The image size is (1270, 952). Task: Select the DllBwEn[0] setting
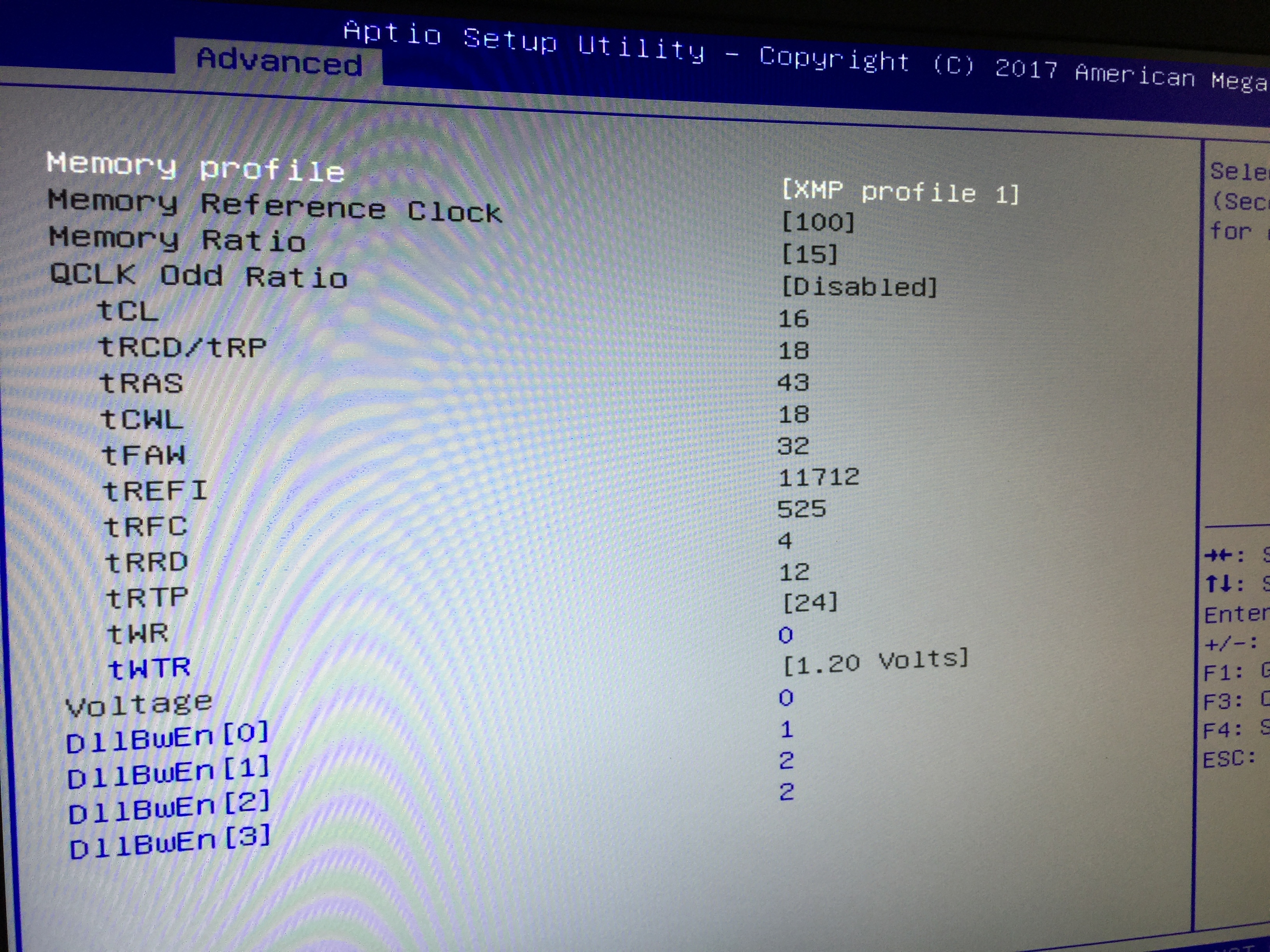(x=167, y=738)
